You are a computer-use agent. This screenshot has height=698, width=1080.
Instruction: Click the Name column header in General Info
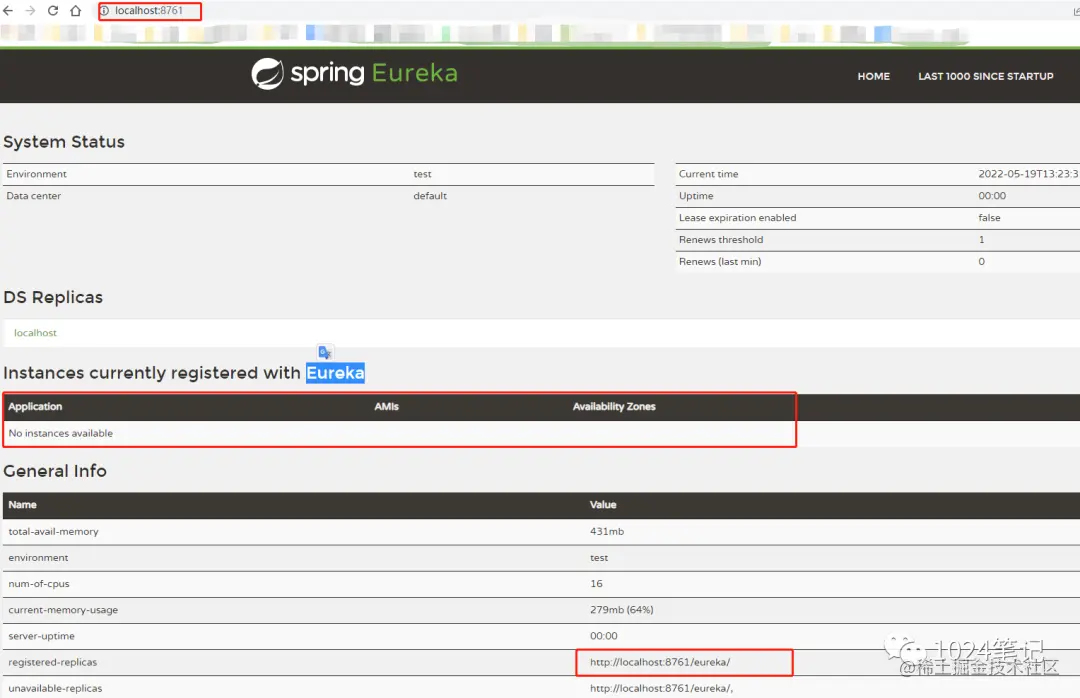tap(22, 505)
